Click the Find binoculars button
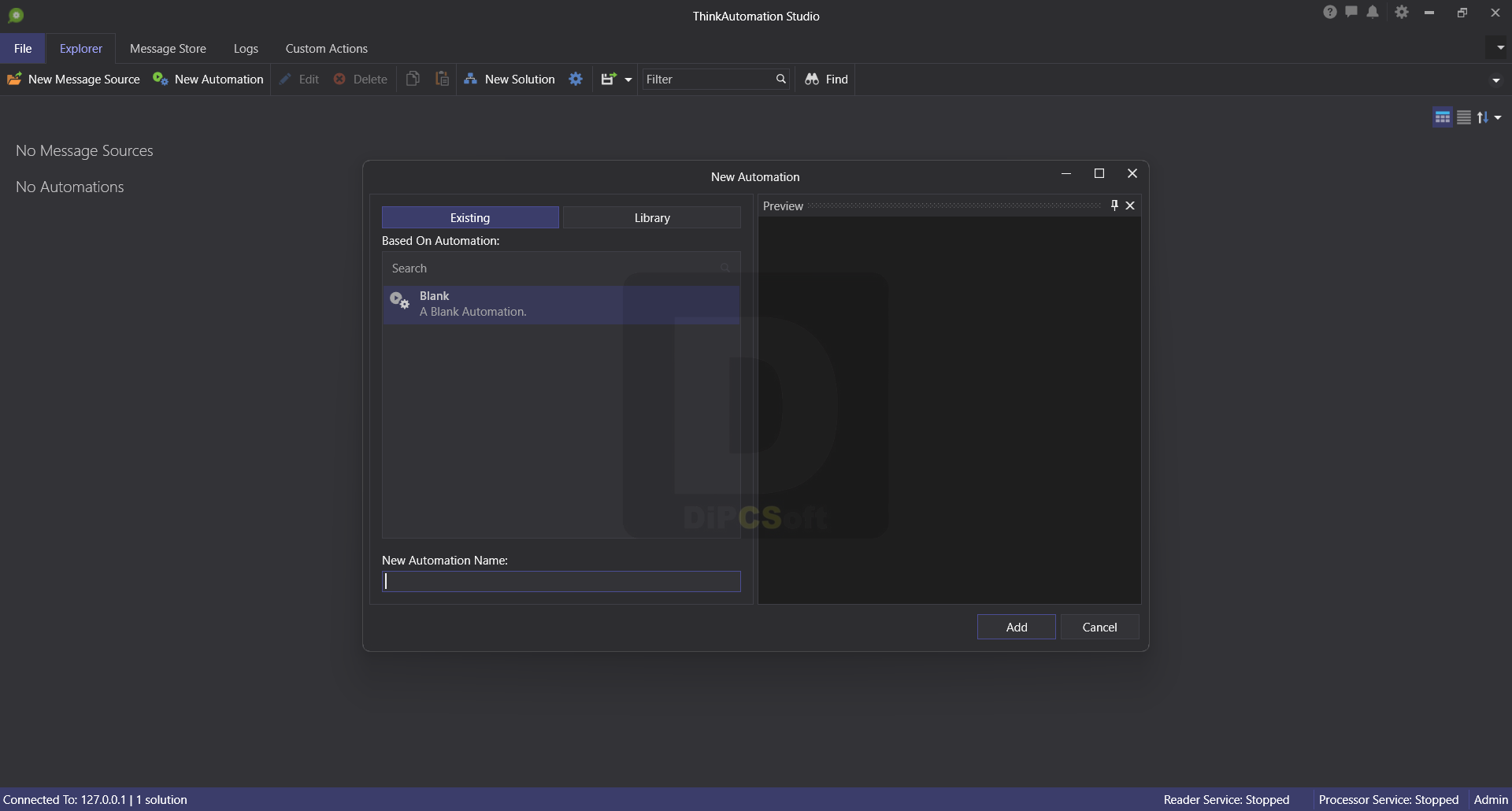1512x811 pixels. click(x=826, y=80)
